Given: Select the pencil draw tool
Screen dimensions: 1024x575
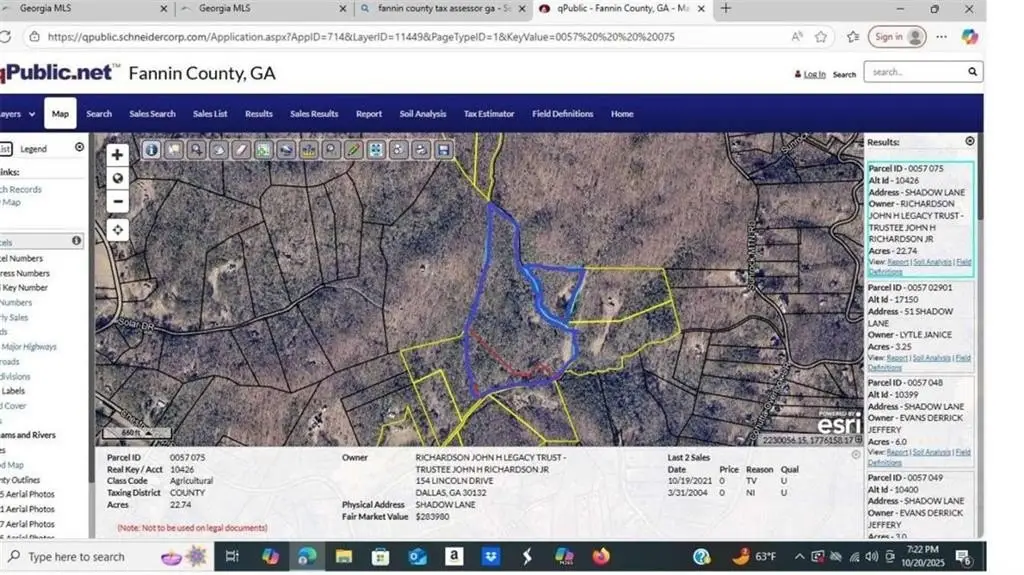Looking at the screenshot, I should tap(353, 150).
